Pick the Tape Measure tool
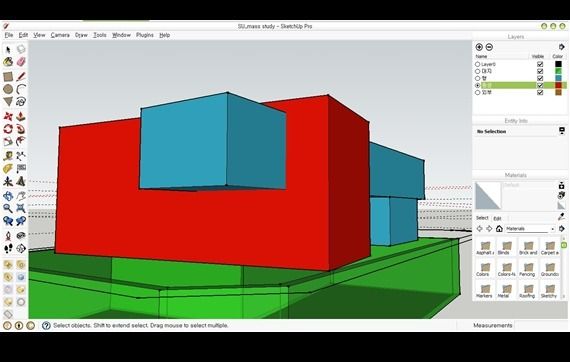Screen dimensions: 570x362 8,156
